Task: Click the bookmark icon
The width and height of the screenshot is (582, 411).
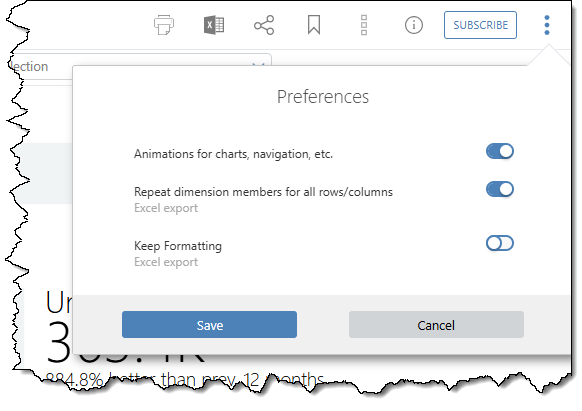Action: point(314,25)
